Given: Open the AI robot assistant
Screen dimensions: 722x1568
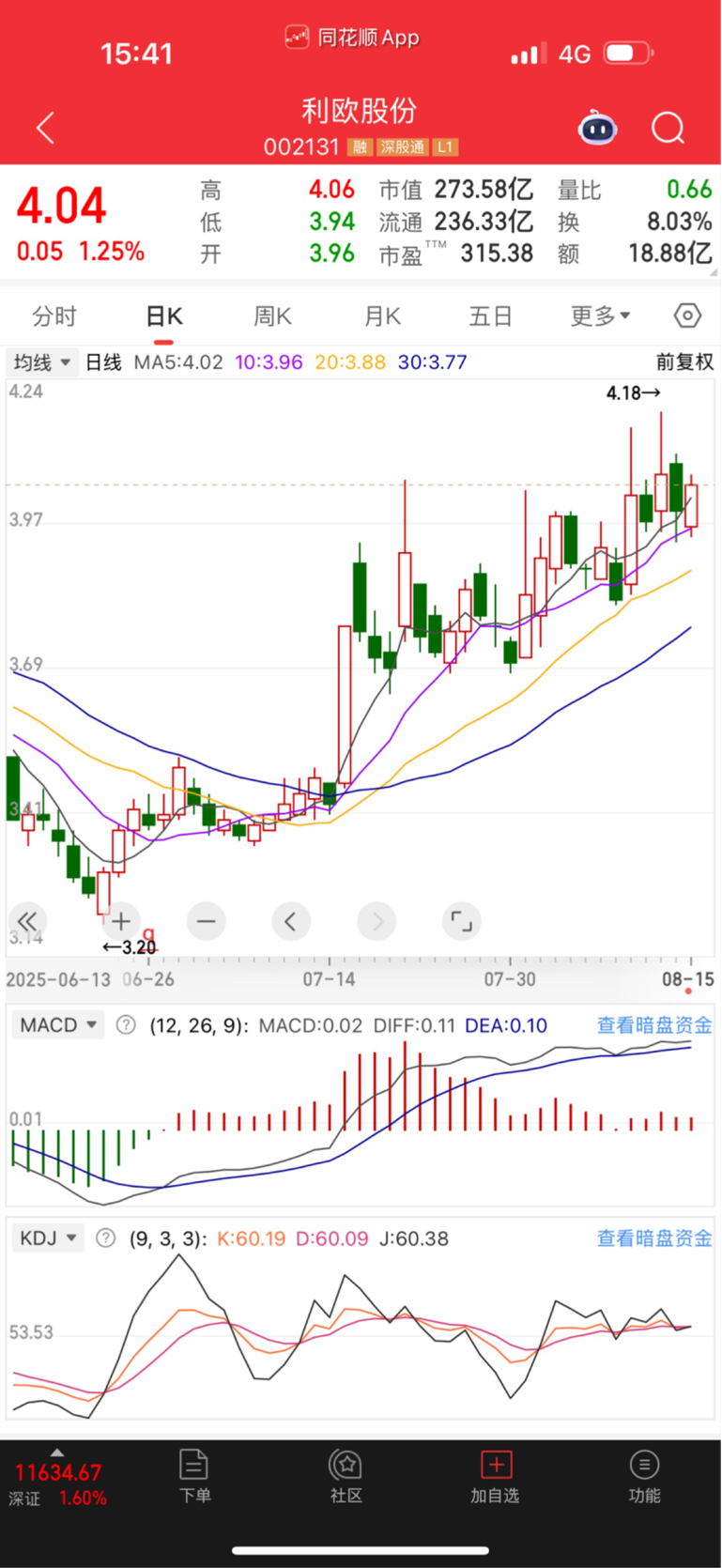Looking at the screenshot, I should pos(597,128).
